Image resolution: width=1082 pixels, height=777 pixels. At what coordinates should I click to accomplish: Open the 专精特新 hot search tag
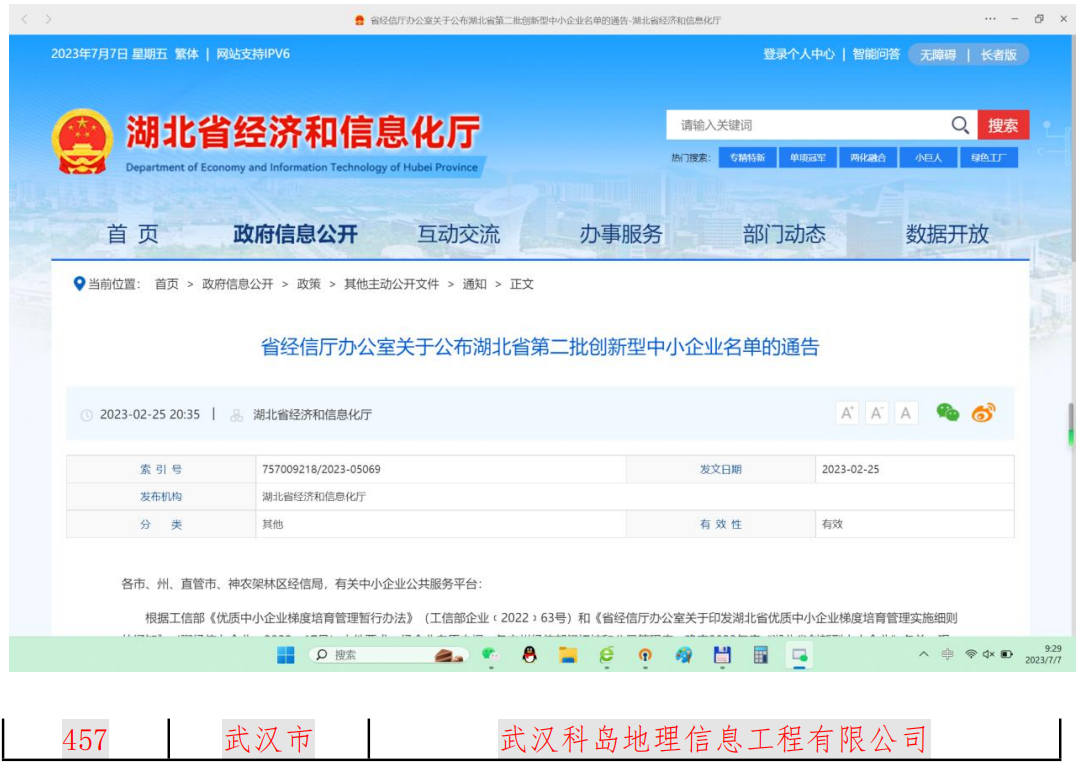tap(747, 158)
